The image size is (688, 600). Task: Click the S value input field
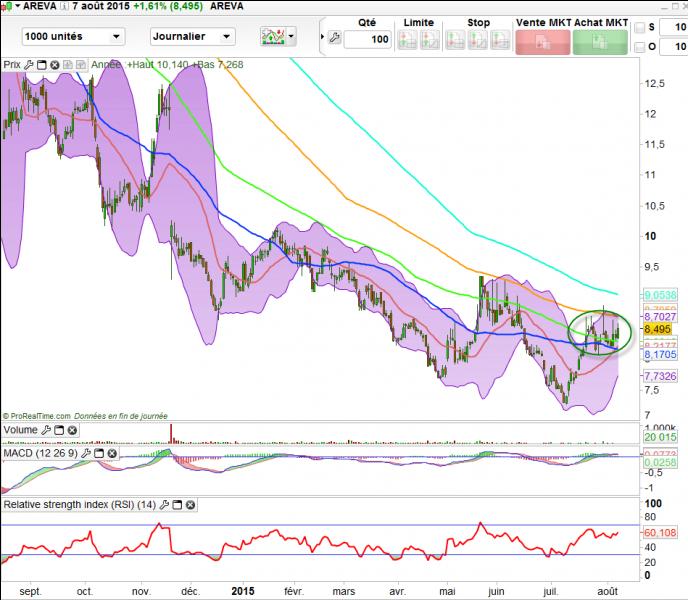point(674,27)
